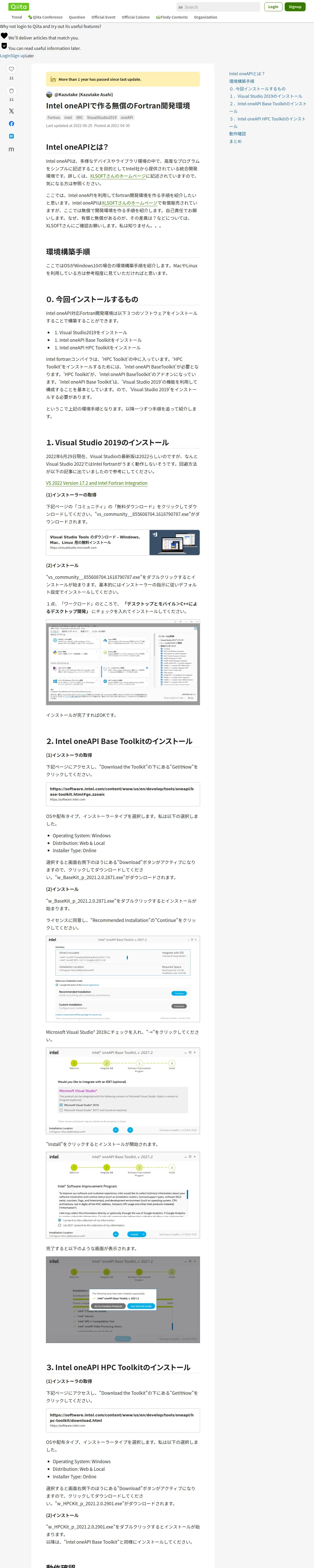314x1568 pixels.
Task: Open the Official Event tab
Action: [103, 17]
